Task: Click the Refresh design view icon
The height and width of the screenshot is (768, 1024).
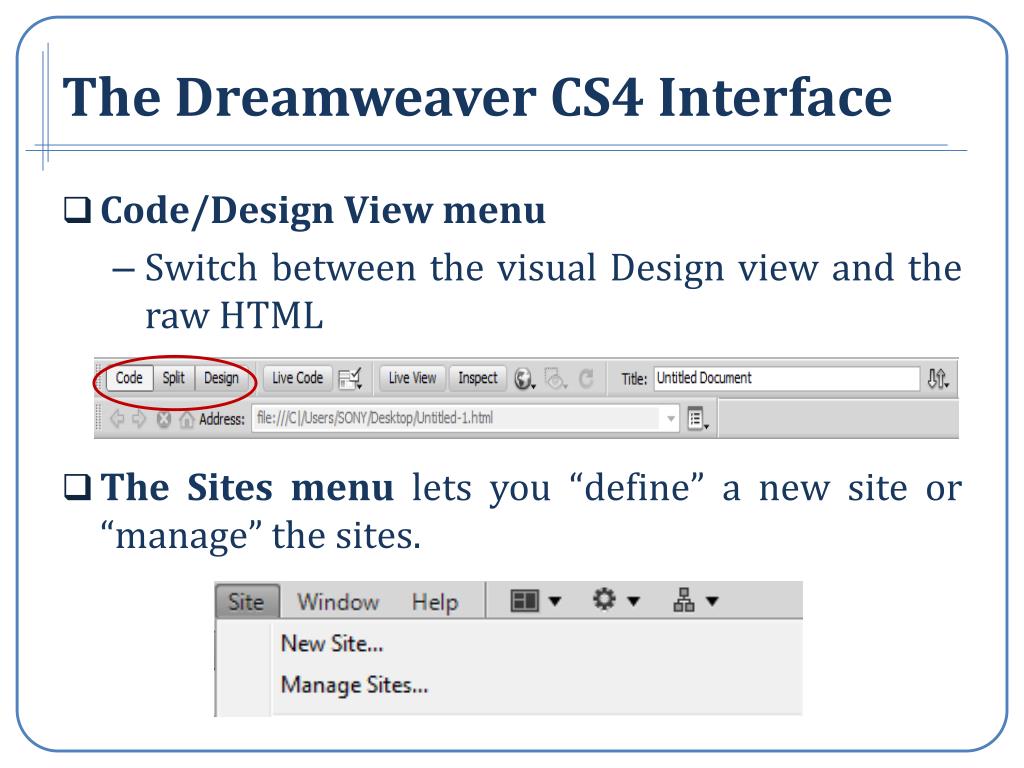Action: (586, 379)
